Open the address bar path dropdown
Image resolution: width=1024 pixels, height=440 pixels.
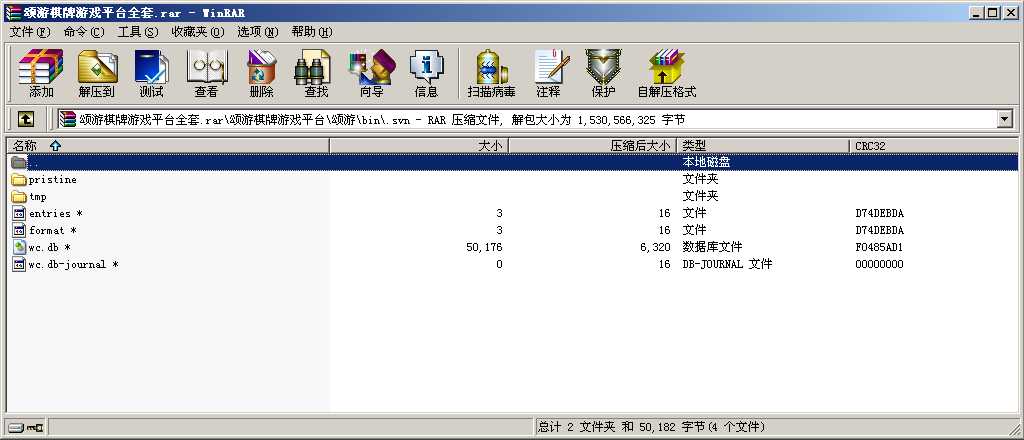1004,119
